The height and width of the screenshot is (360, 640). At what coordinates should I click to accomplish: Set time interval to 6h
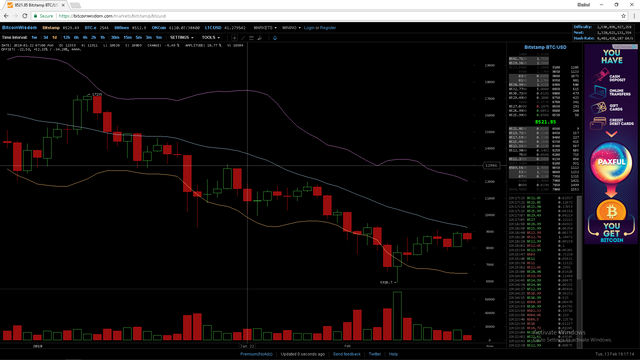point(76,38)
